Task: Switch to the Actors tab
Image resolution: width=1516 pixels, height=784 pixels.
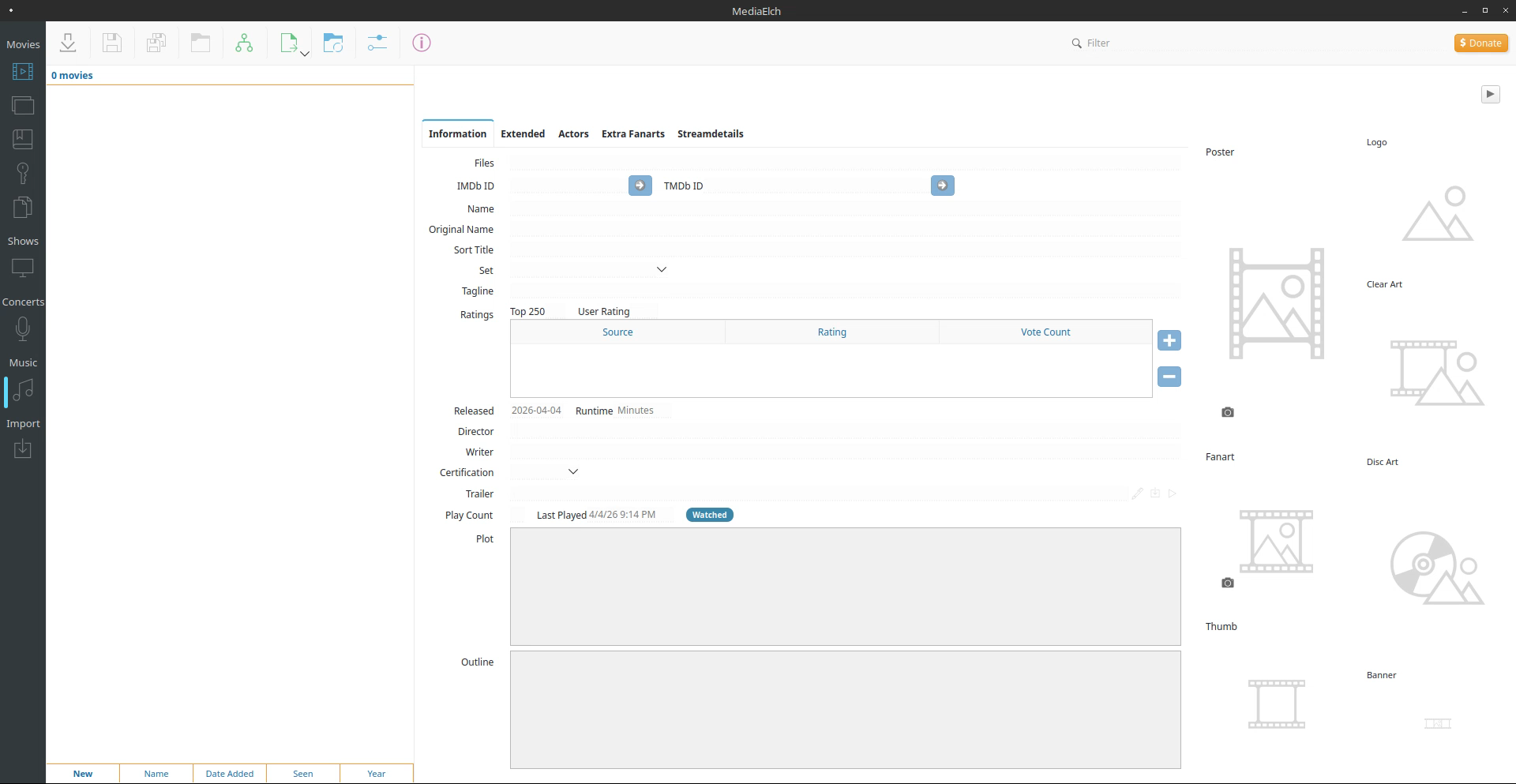Action: [573, 133]
